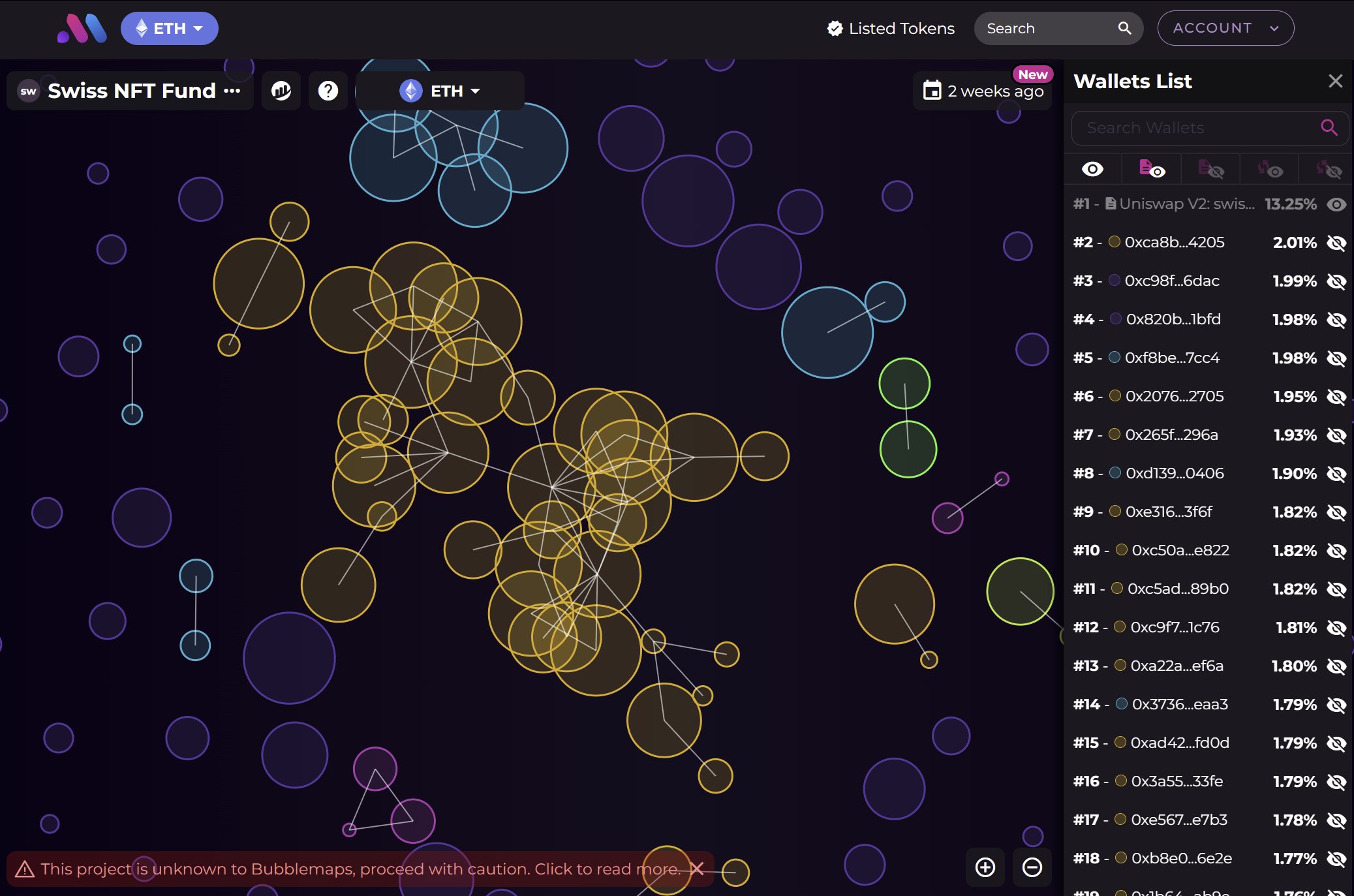The image size is (1354, 896).
Task: Open the ETH network dropdown in top bar
Action: pyautogui.click(x=169, y=28)
